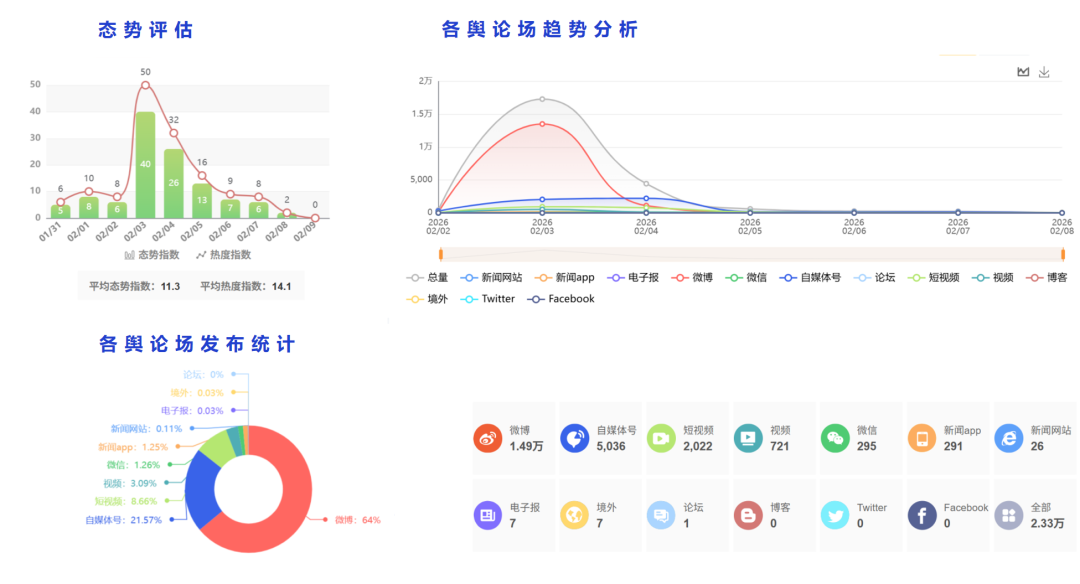This screenshot has height=584, width=1080.
Task: Click the 新闻app orange phone icon
Action: pos(922,439)
